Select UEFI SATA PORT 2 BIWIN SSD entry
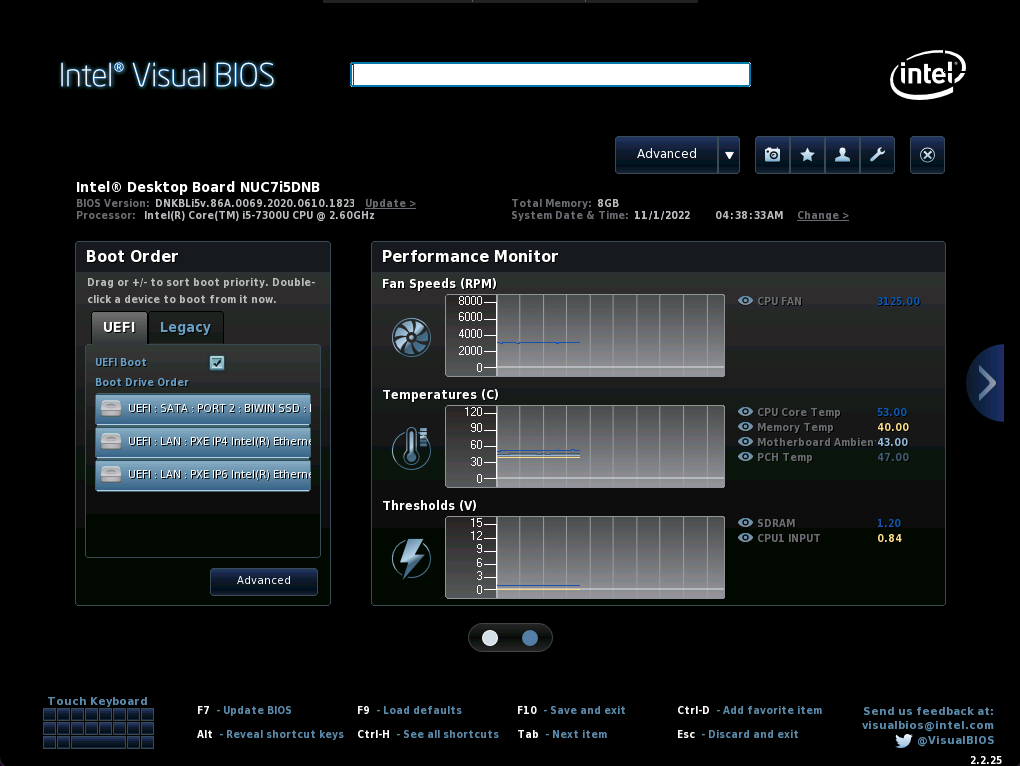 click(203, 409)
